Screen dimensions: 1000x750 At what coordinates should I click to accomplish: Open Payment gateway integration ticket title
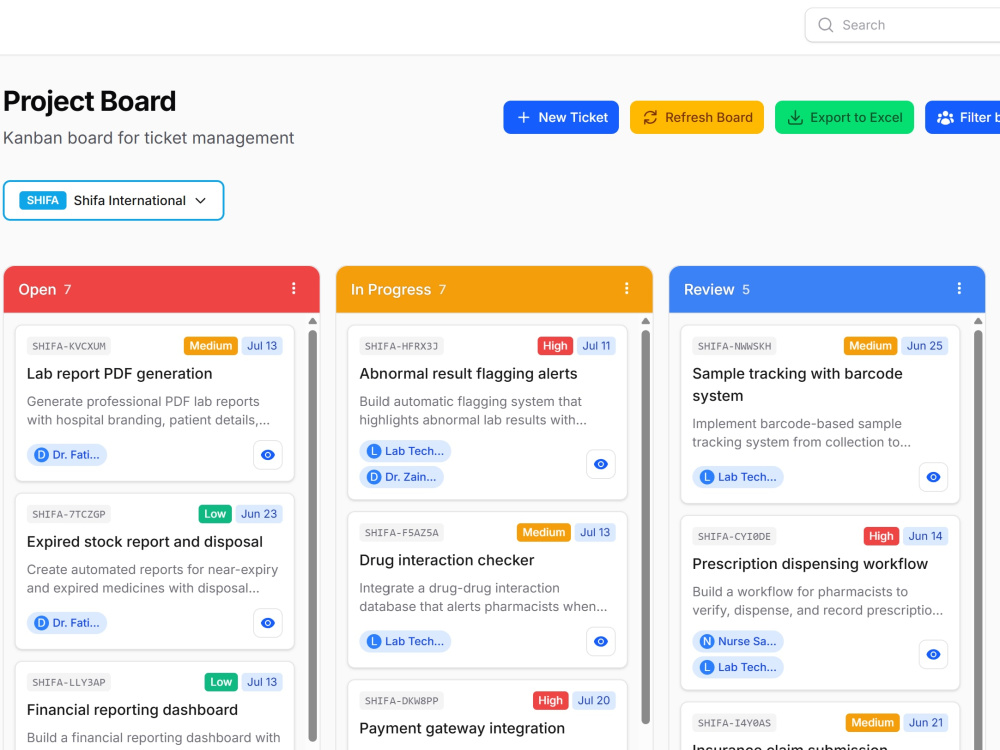[462, 729]
